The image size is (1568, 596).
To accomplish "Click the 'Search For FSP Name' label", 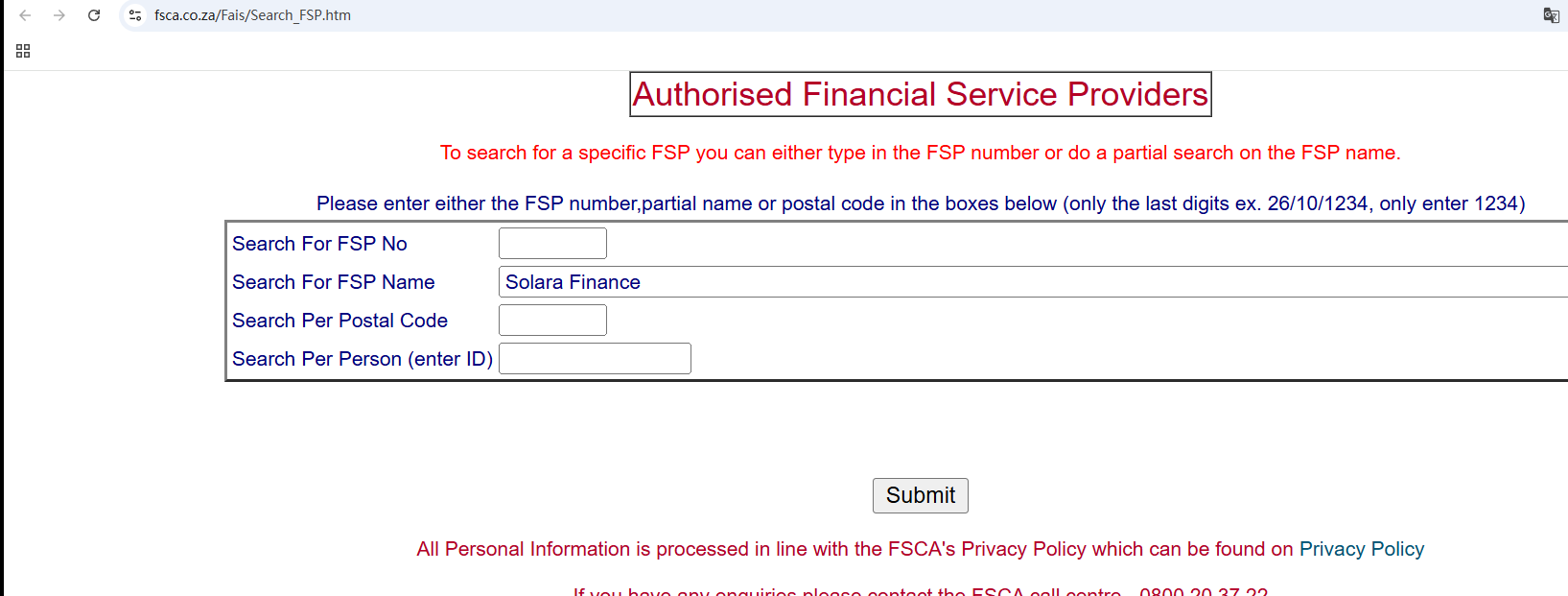I will point(333,282).
